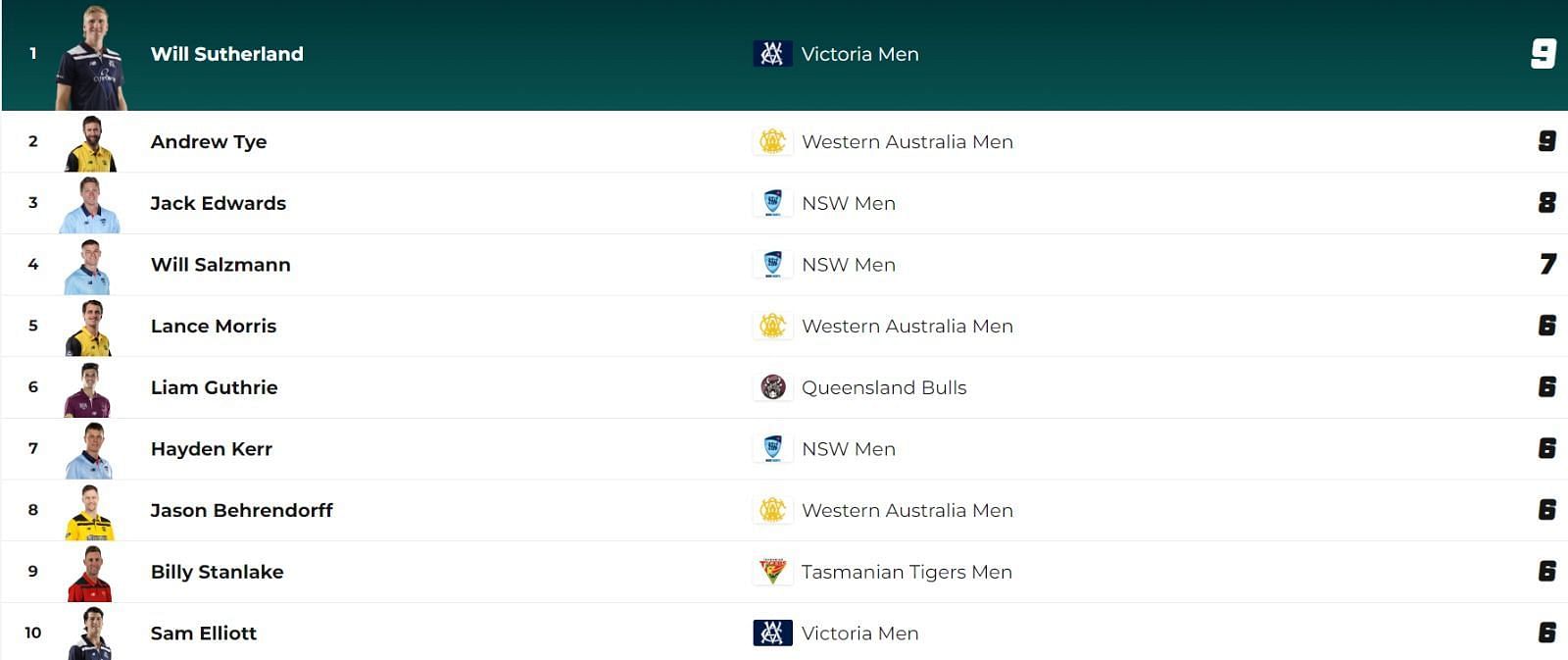View Jason Behrendorff's headshot
Screen dimensions: 1568x660
click(90, 513)
